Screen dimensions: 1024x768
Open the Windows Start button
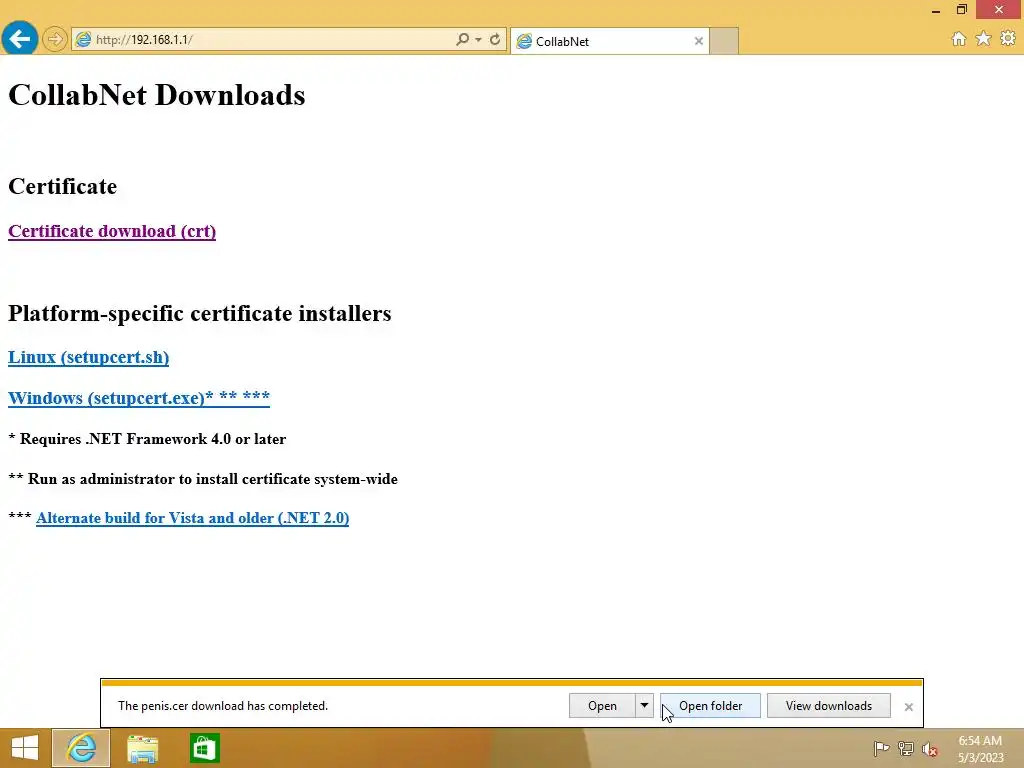point(25,748)
